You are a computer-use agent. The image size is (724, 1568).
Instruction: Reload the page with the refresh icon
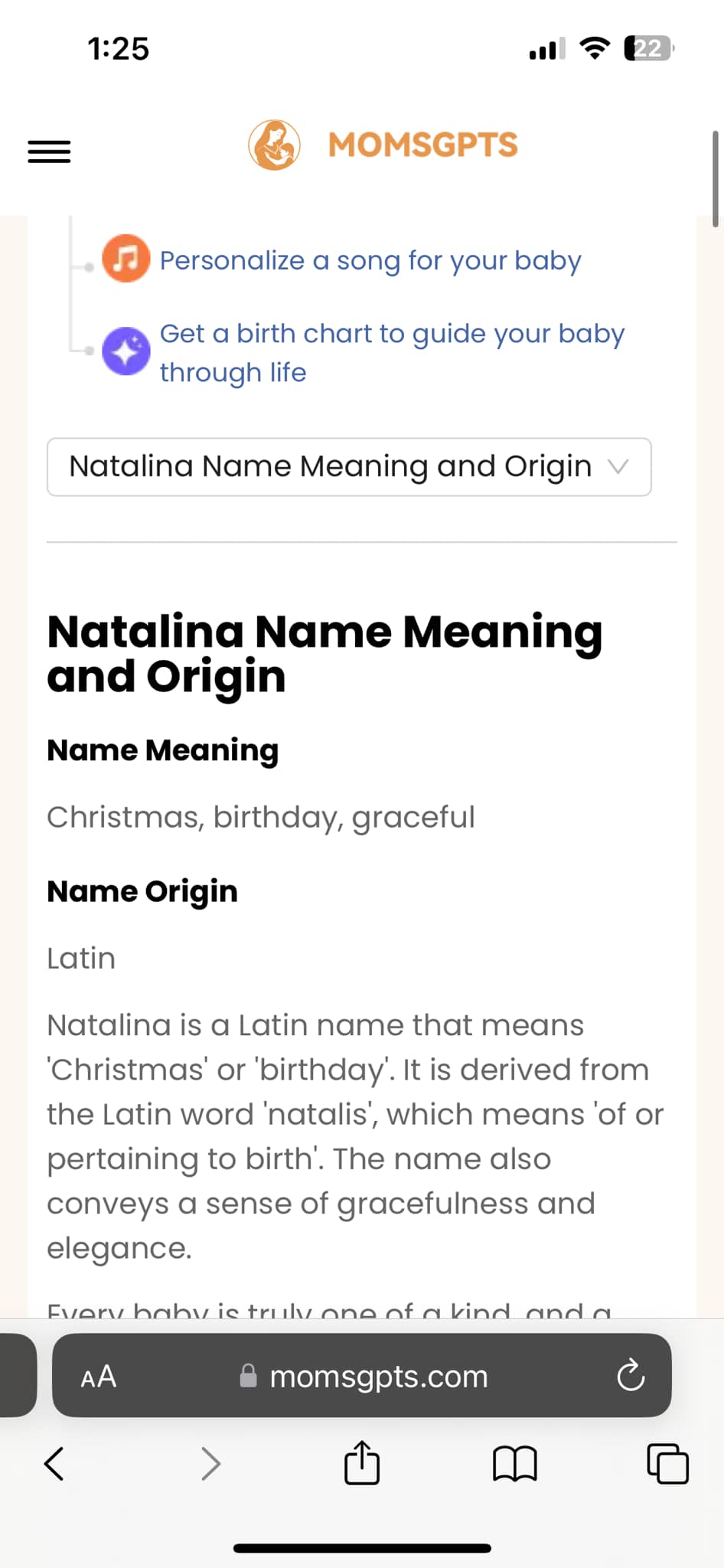[x=631, y=1376]
